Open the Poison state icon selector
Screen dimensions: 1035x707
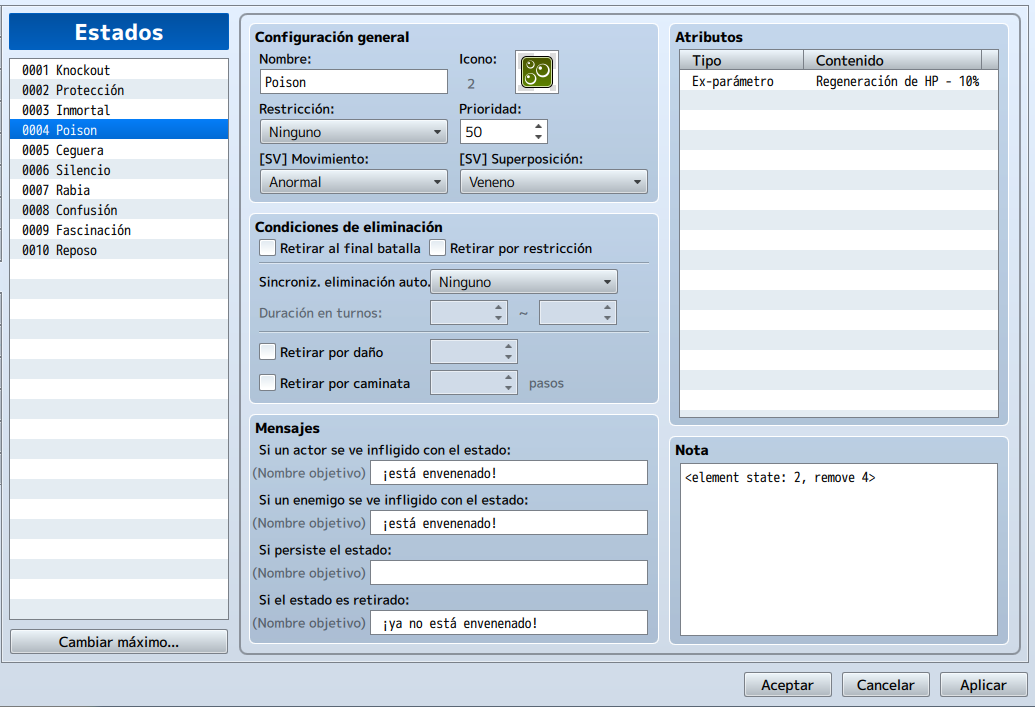point(536,72)
